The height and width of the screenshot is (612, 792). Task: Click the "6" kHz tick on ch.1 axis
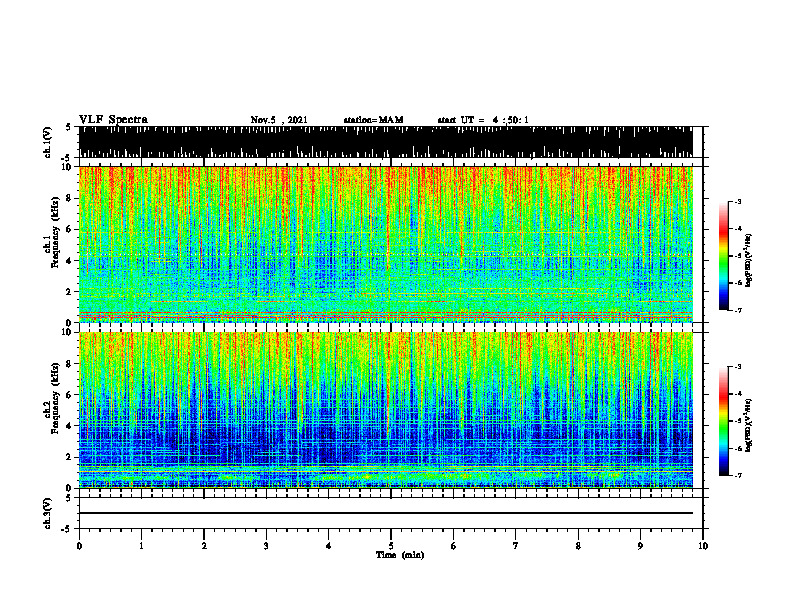(70, 229)
